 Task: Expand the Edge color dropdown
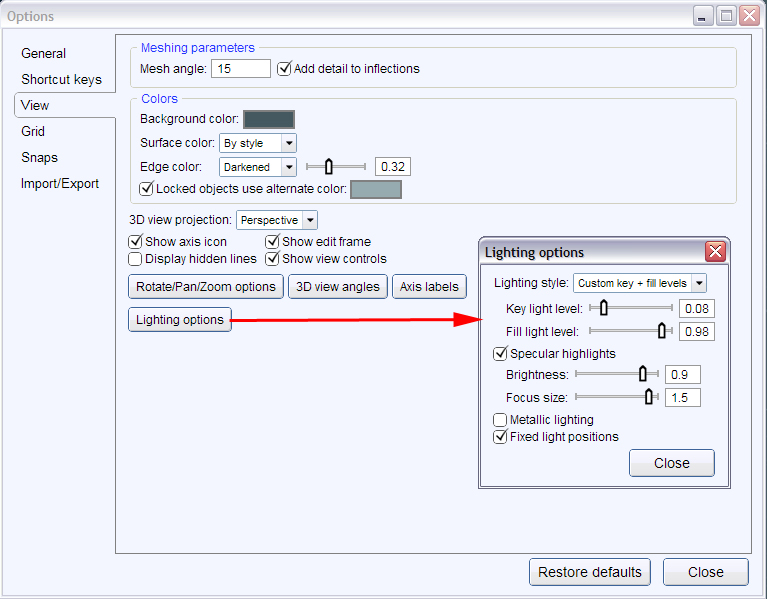pyautogui.click(x=258, y=167)
